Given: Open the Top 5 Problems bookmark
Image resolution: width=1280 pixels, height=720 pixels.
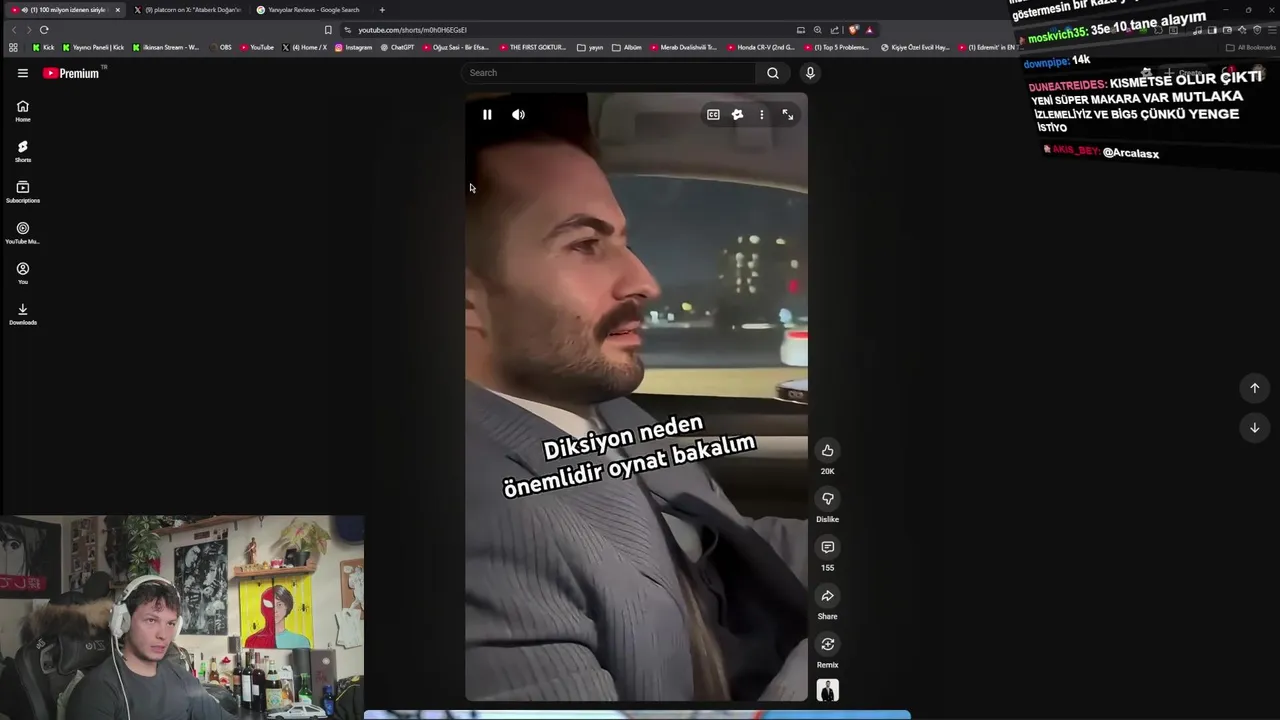Looking at the screenshot, I should [836, 47].
